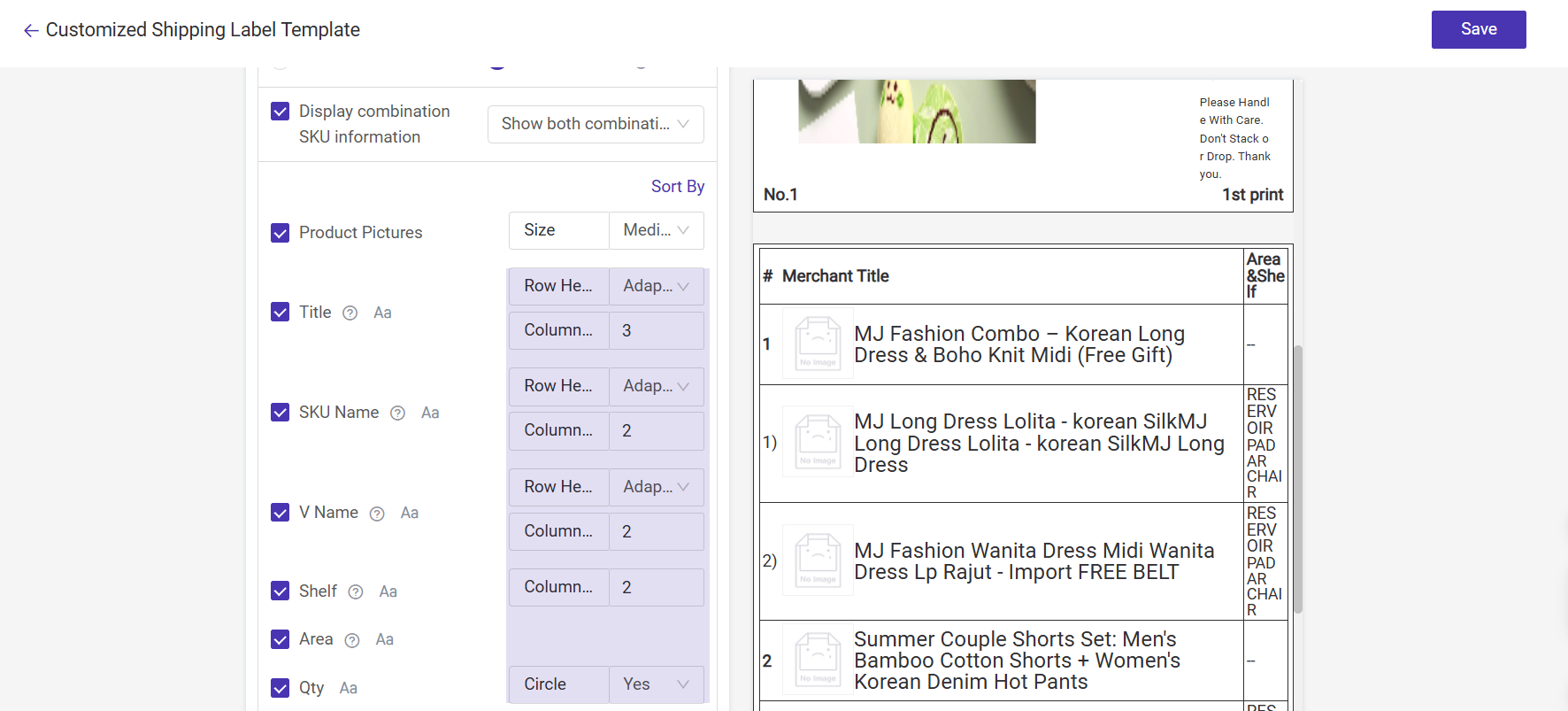This screenshot has height=711, width=1568.
Task: Click help icon beside V Name
Action: (x=377, y=514)
